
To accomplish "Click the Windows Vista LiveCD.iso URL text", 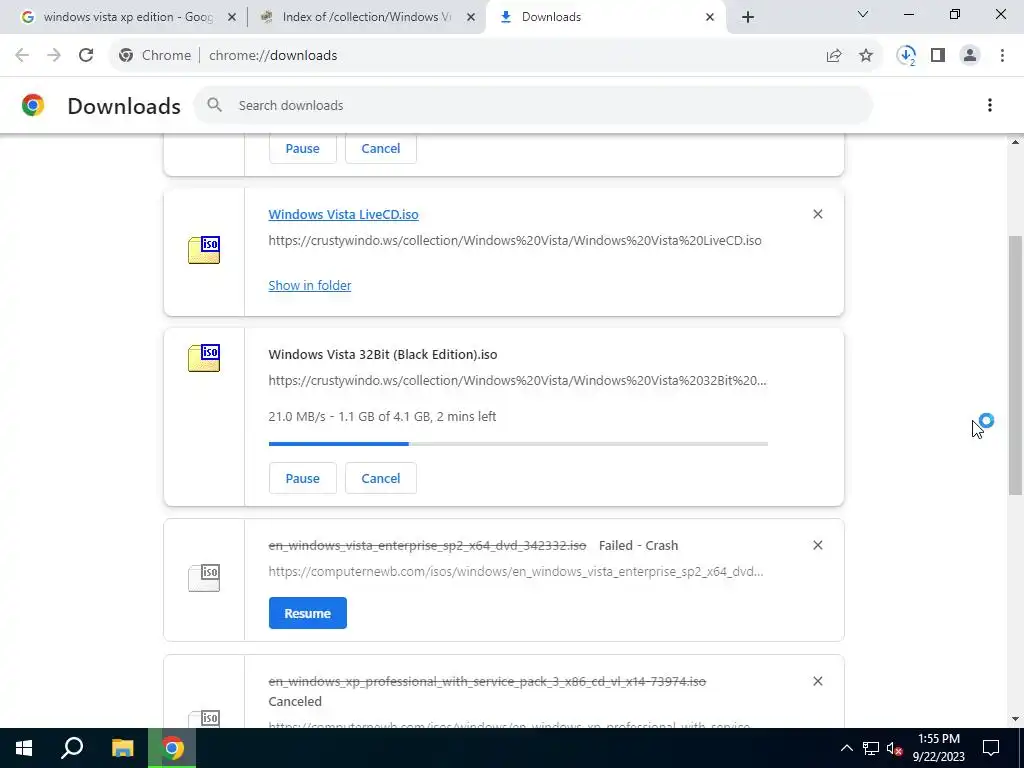I will coord(515,240).
